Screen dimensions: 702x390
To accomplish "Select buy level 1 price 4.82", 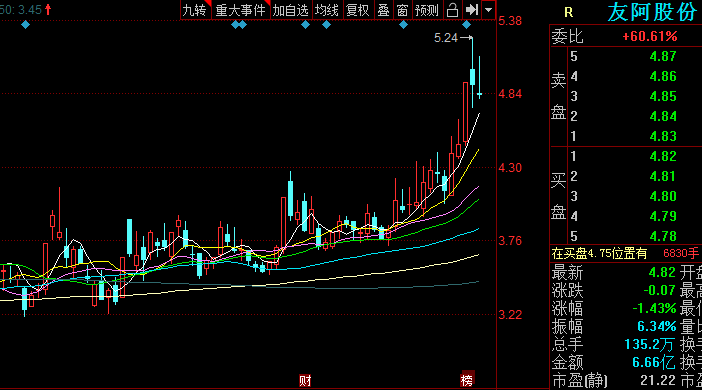I will point(663,156).
